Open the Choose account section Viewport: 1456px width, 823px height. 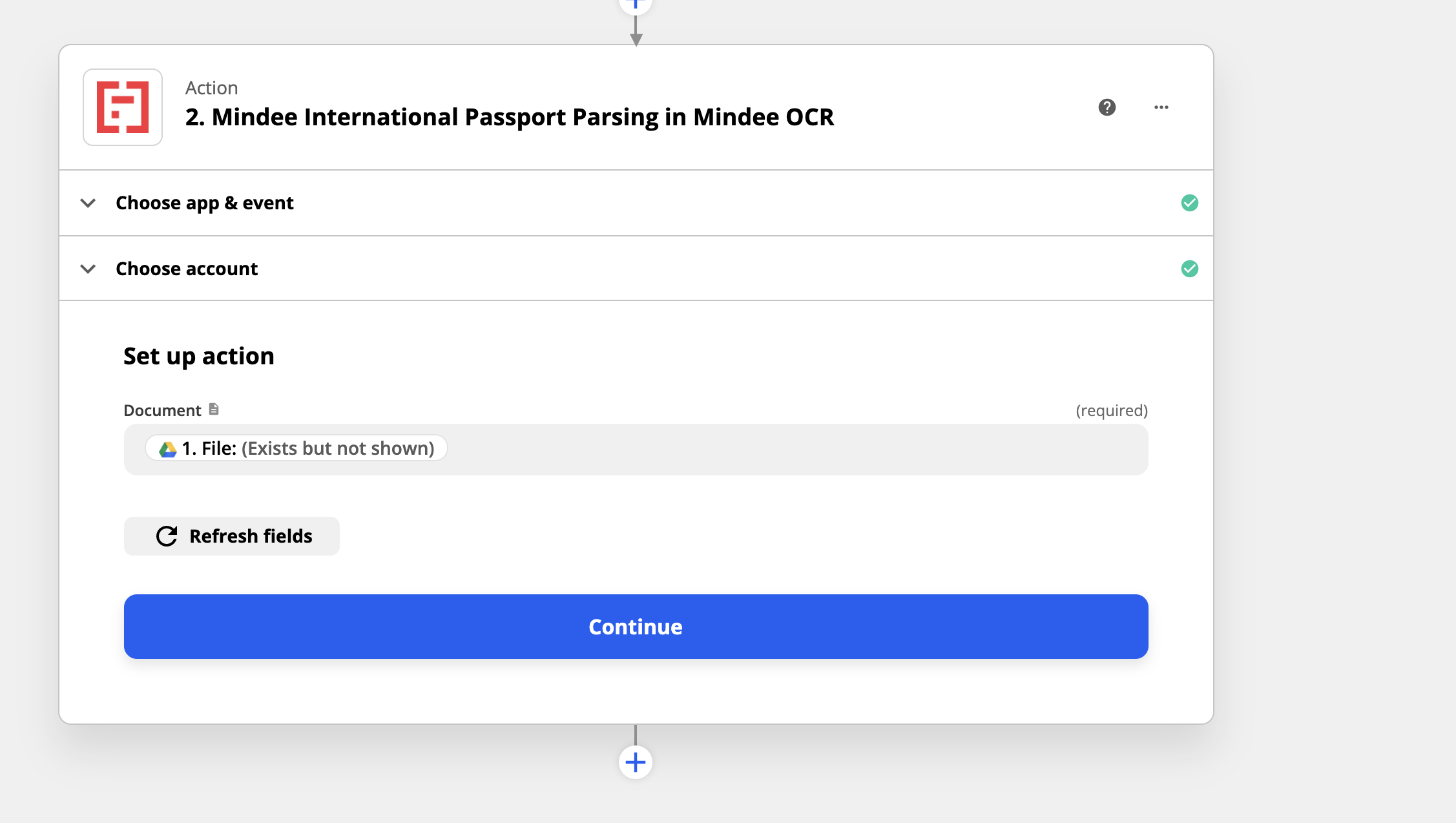(187, 269)
